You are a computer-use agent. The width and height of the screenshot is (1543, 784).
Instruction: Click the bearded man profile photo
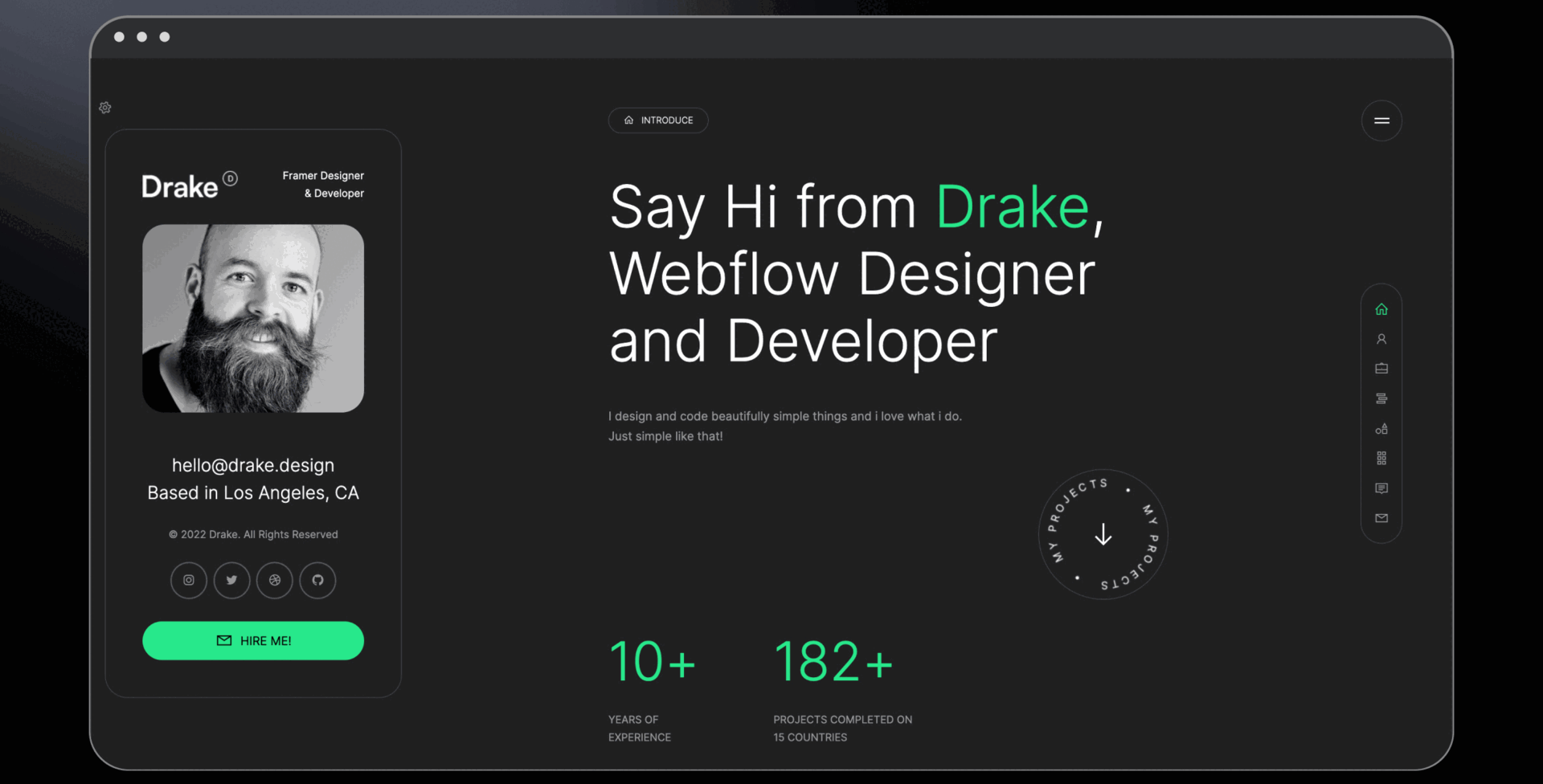253,318
